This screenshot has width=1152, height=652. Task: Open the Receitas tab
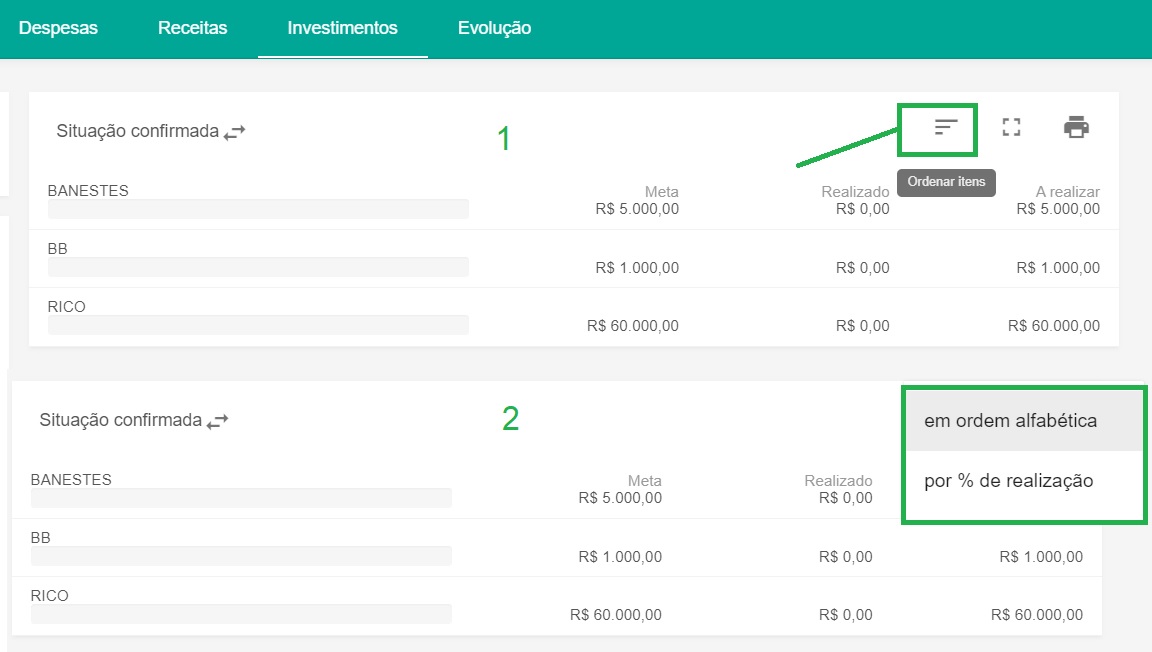click(192, 28)
